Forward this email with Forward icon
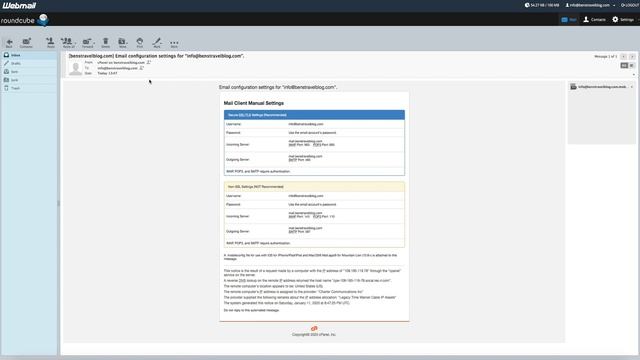 [x=87, y=42]
